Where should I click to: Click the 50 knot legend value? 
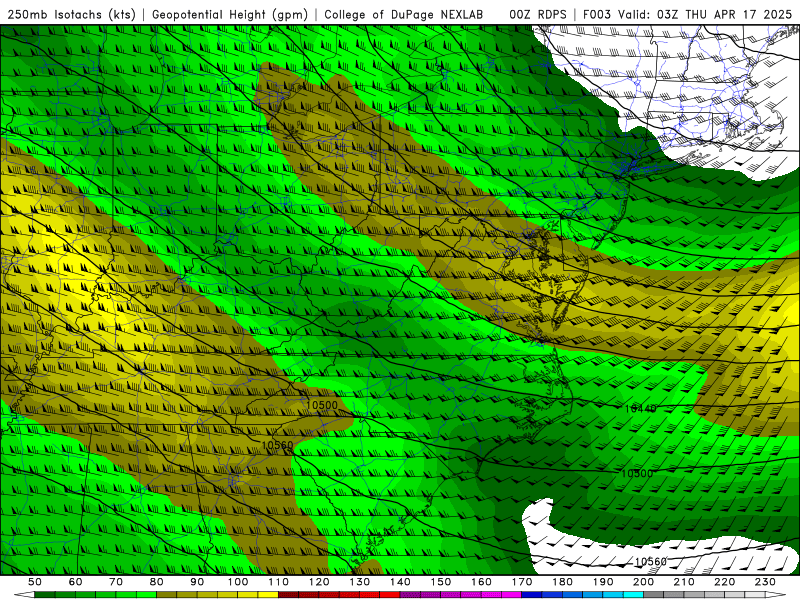coord(35,582)
